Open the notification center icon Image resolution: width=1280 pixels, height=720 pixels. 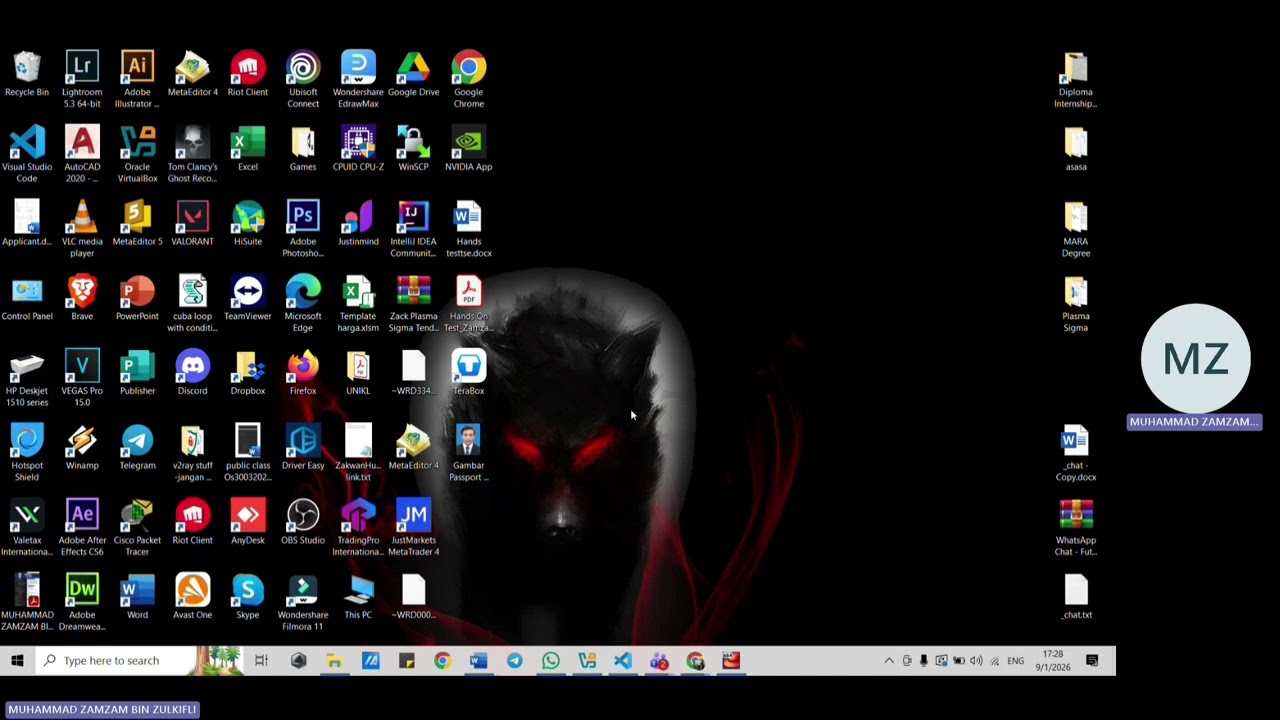(x=1092, y=661)
